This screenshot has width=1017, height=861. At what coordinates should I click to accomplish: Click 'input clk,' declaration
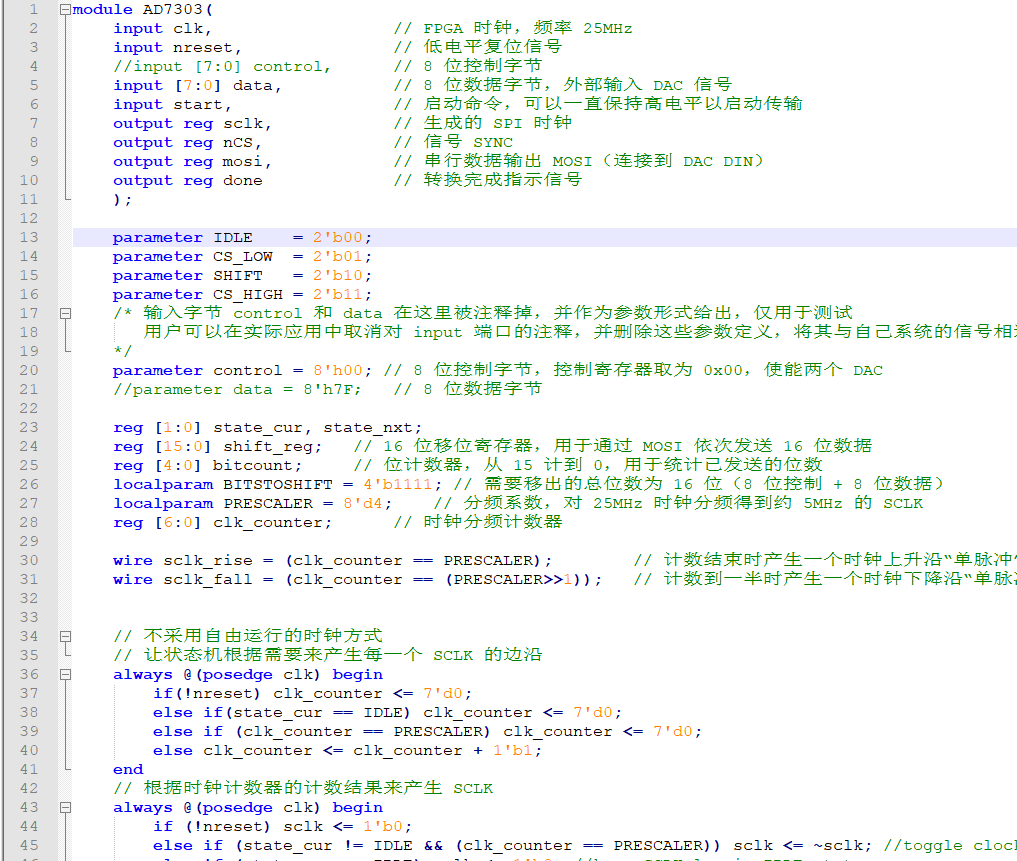tap(162, 29)
